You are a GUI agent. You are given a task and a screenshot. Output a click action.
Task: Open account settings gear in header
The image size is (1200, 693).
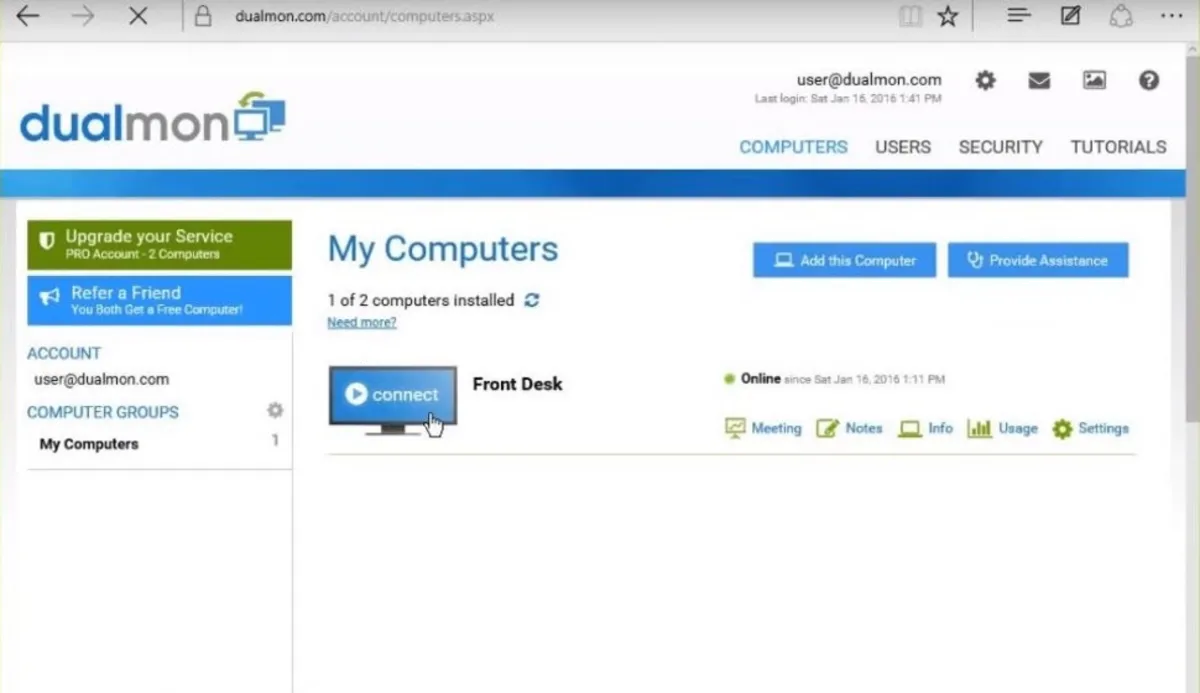pos(986,80)
